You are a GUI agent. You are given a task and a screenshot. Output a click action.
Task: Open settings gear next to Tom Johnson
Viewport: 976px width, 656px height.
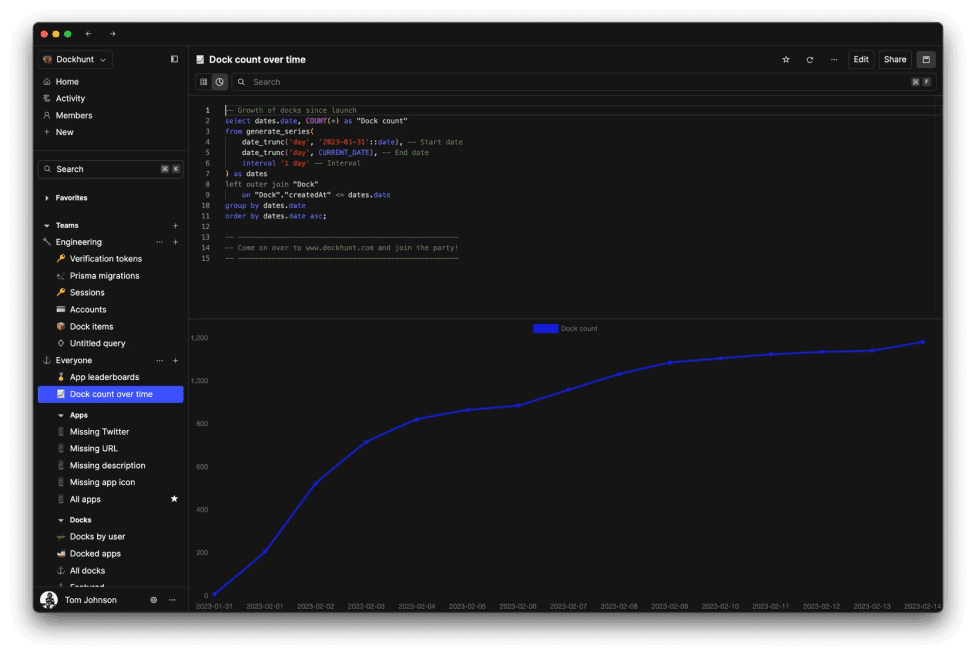(153, 599)
